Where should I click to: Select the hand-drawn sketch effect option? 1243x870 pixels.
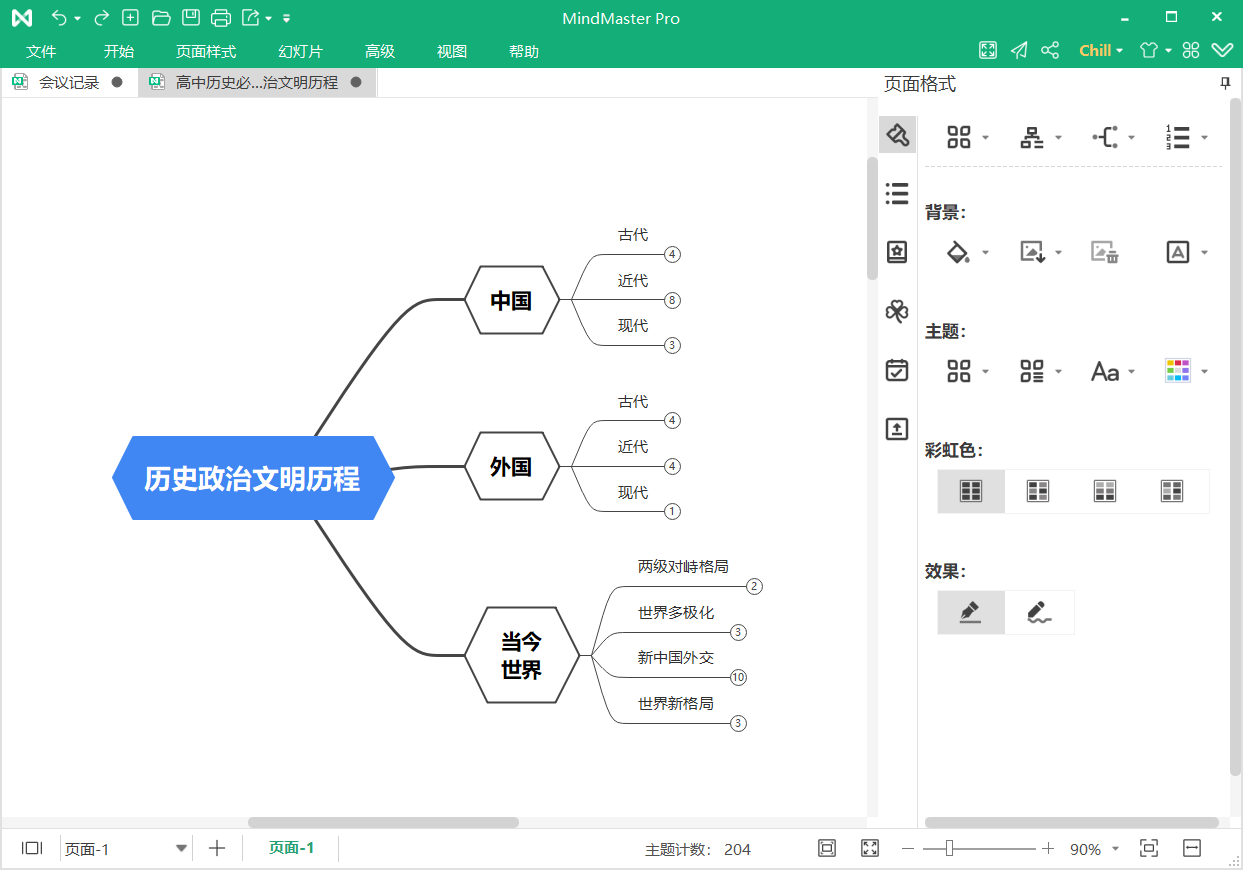[x=1040, y=612]
